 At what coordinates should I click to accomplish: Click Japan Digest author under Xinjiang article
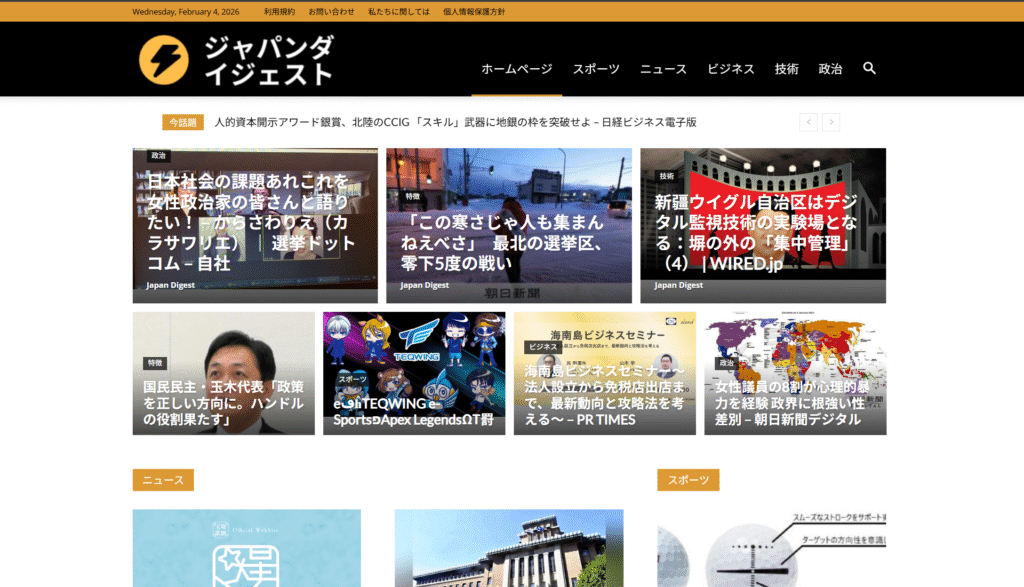[679, 285]
